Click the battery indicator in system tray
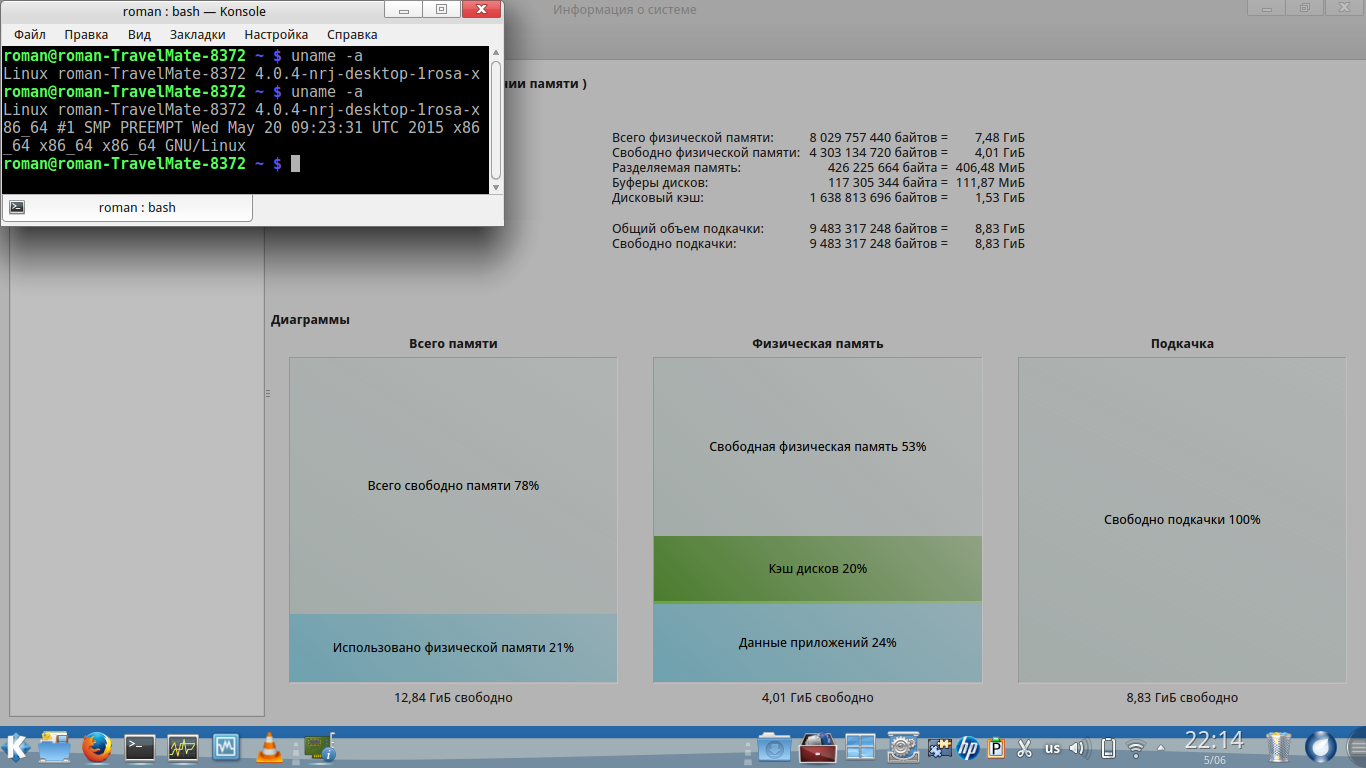The height and width of the screenshot is (768, 1366). coord(1107,748)
